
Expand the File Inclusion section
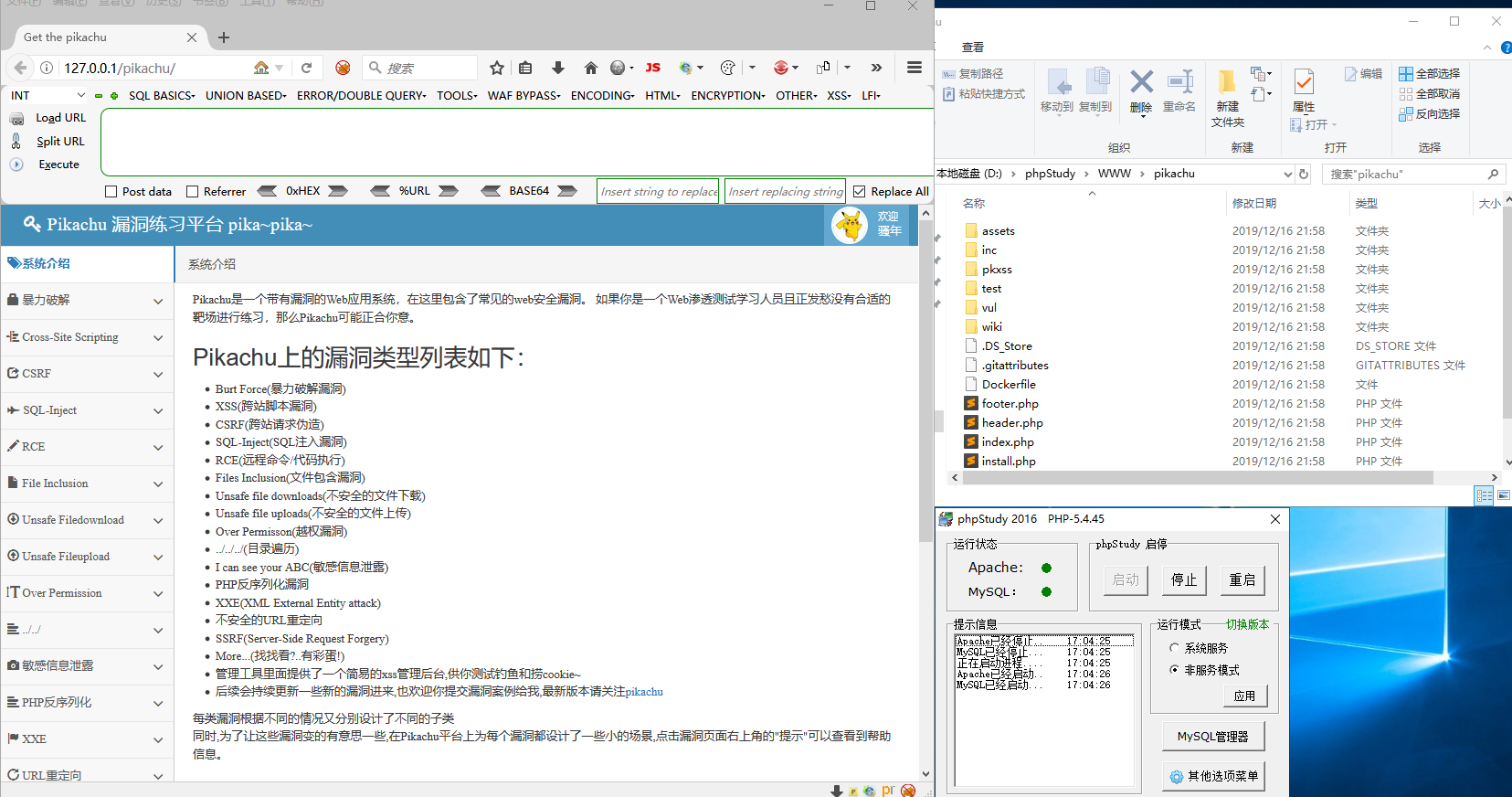(x=87, y=484)
